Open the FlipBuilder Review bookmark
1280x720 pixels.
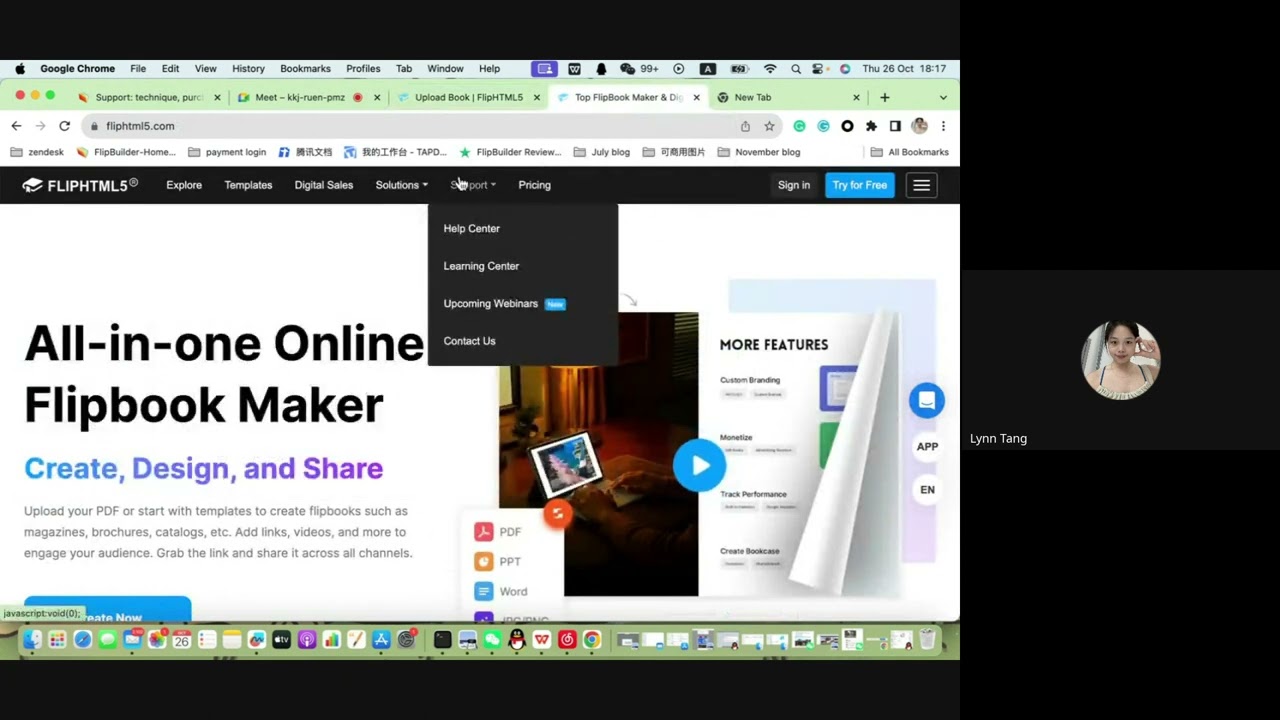coord(510,152)
